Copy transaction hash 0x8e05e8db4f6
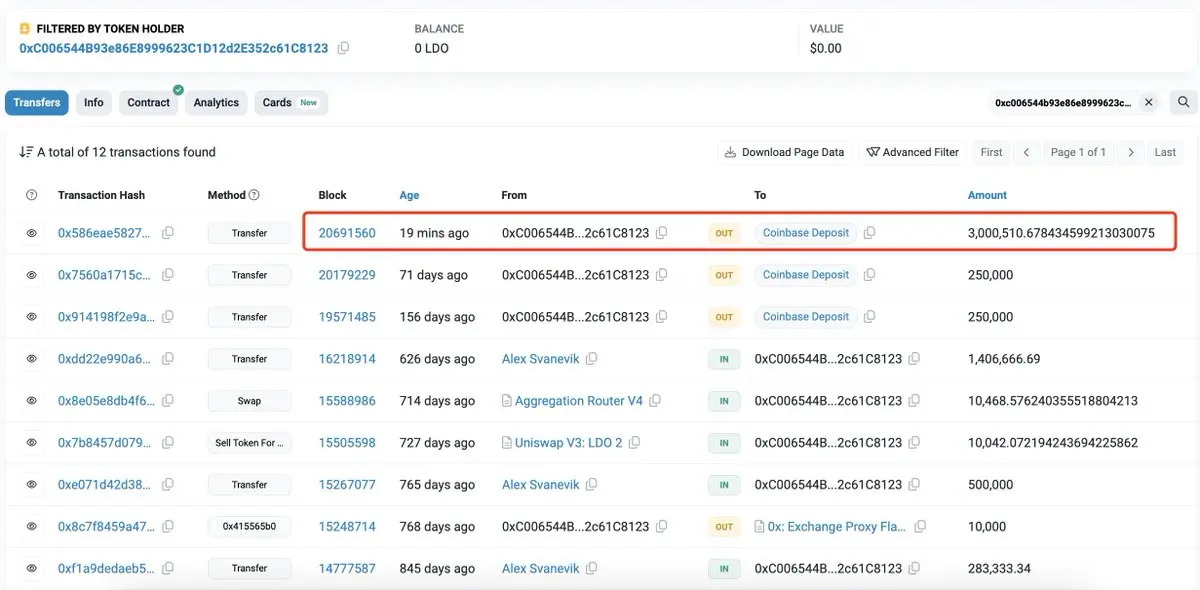Viewport: 1200px width, 590px height. [168, 401]
